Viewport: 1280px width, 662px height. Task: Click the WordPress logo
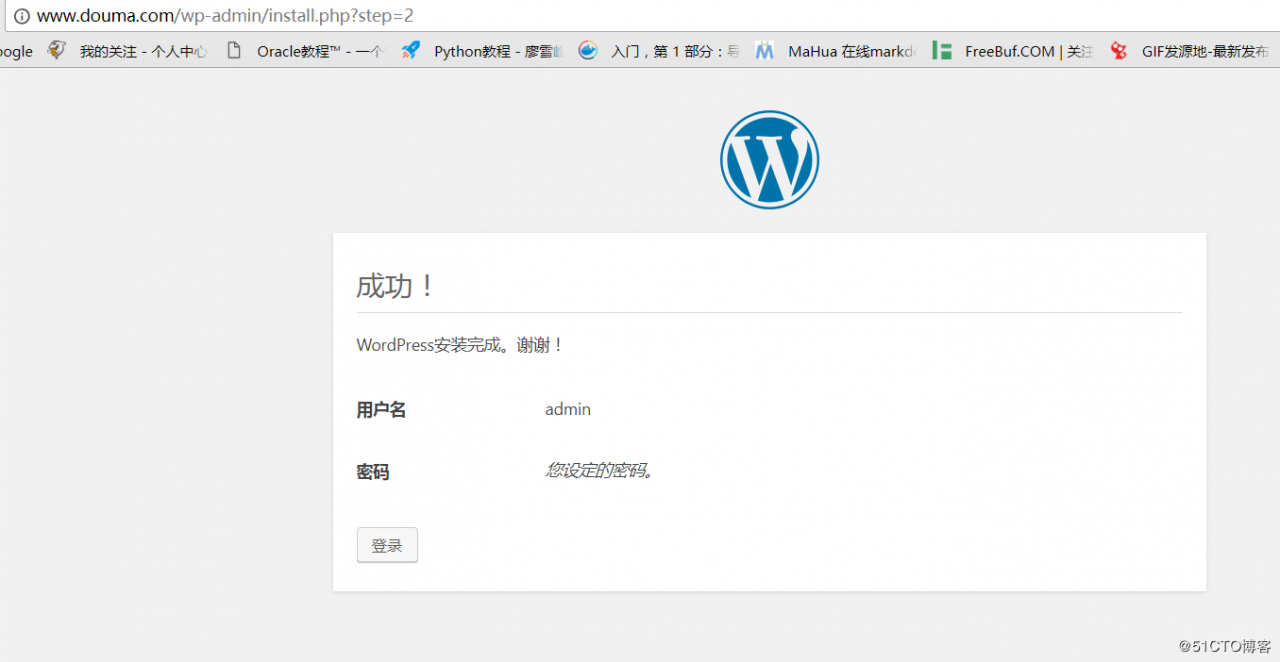770,160
